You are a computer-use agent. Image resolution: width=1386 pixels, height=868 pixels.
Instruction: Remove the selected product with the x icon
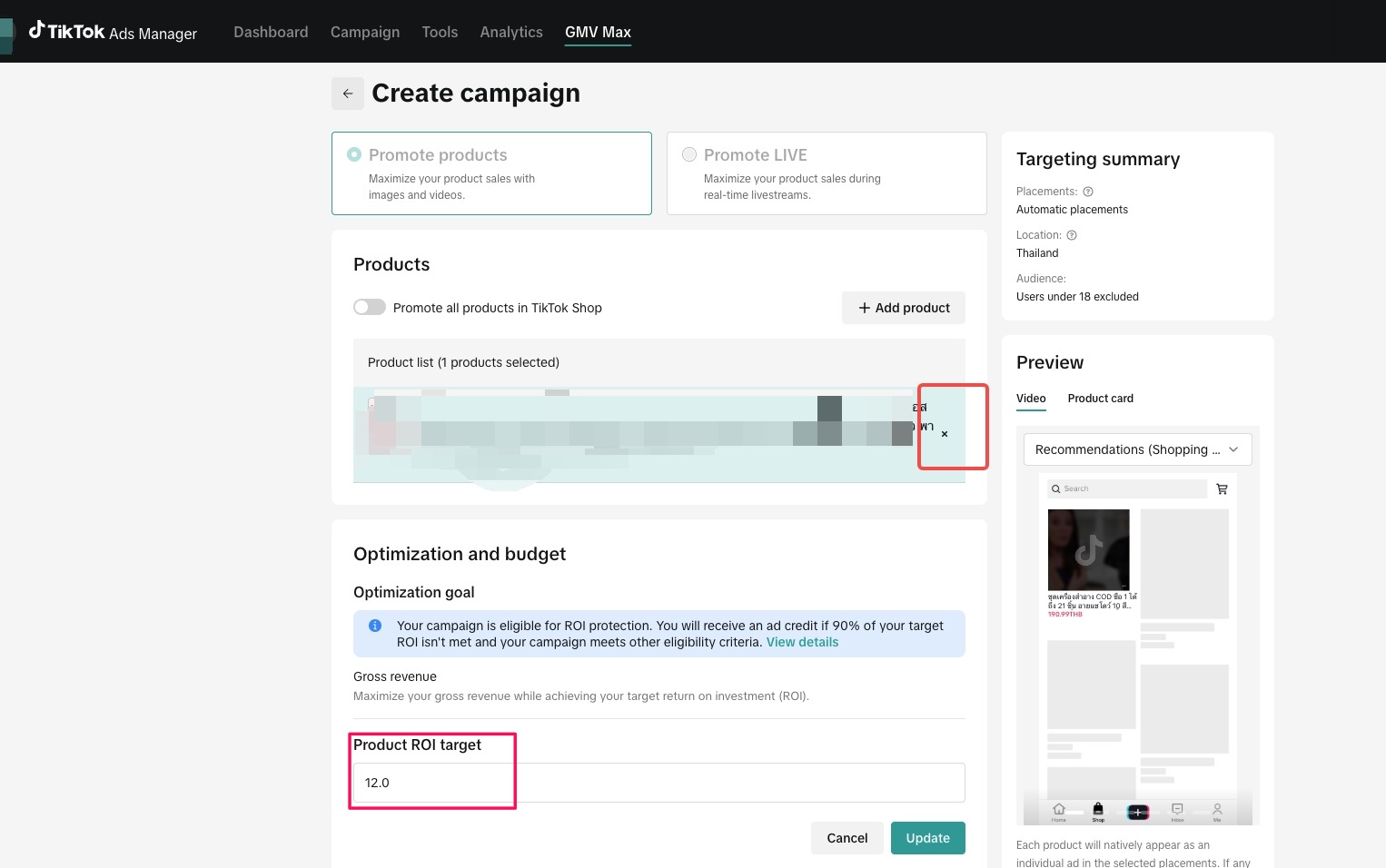click(x=945, y=434)
